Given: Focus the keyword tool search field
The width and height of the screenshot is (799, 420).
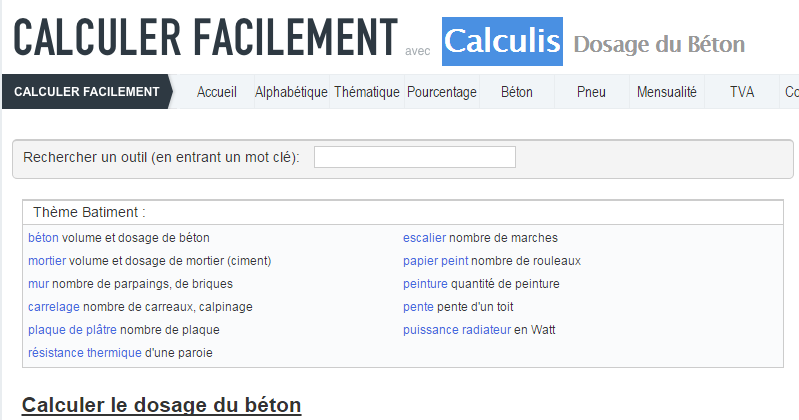Looking at the screenshot, I should [415, 157].
